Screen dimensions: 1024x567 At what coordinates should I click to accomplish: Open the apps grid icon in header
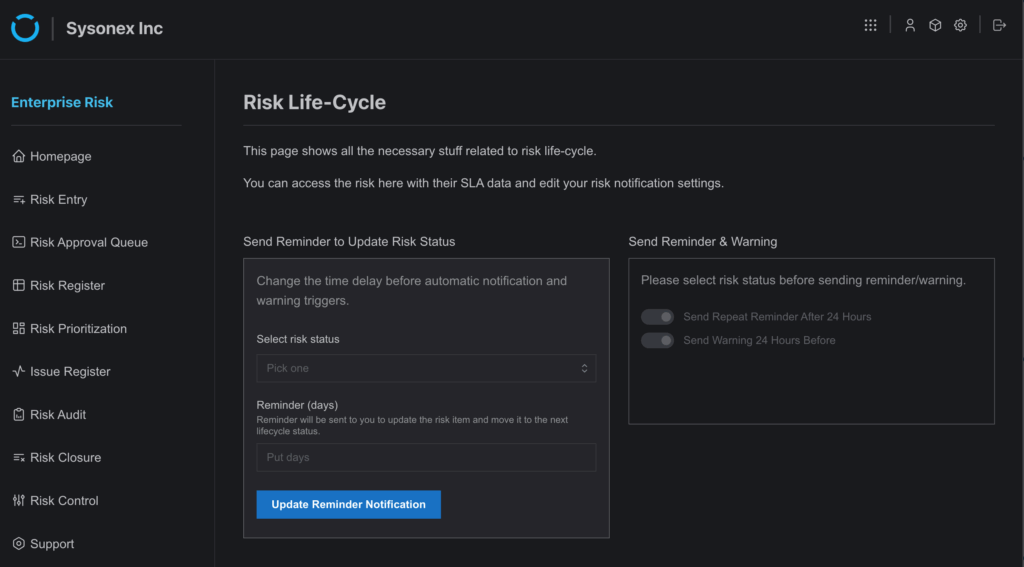coord(871,25)
